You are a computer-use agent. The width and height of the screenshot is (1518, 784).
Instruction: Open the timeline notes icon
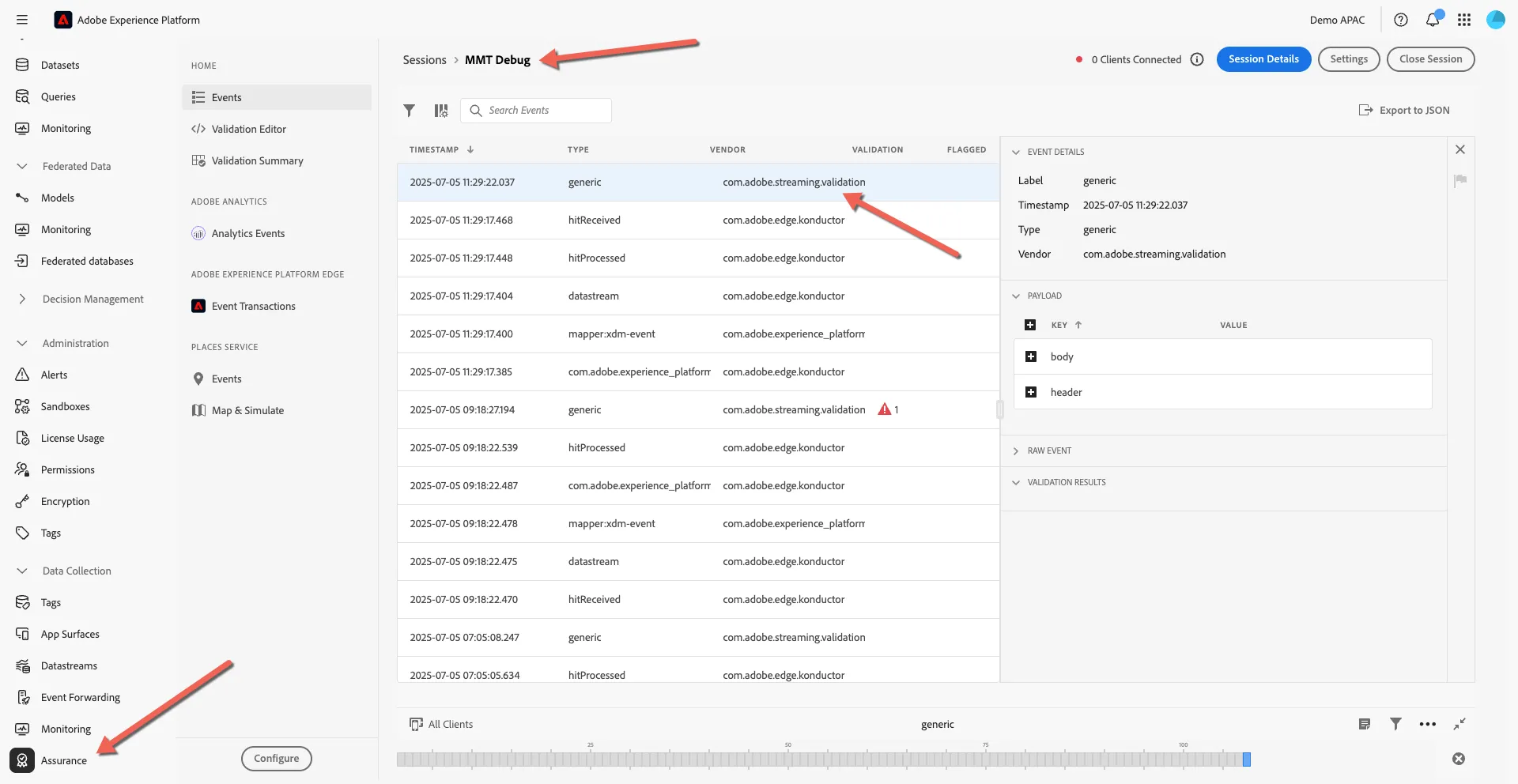tap(1365, 724)
